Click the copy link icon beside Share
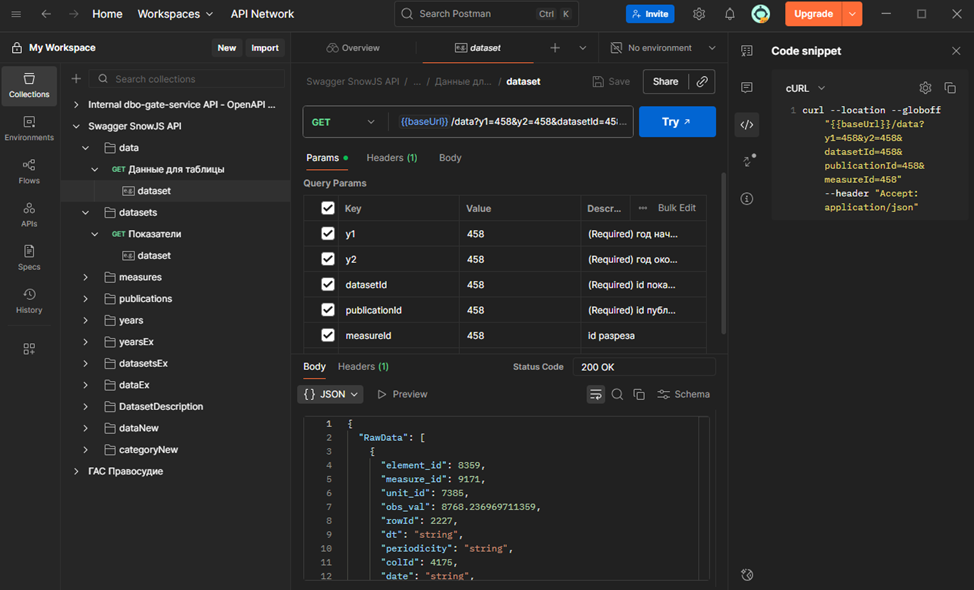974x590 pixels. click(703, 82)
